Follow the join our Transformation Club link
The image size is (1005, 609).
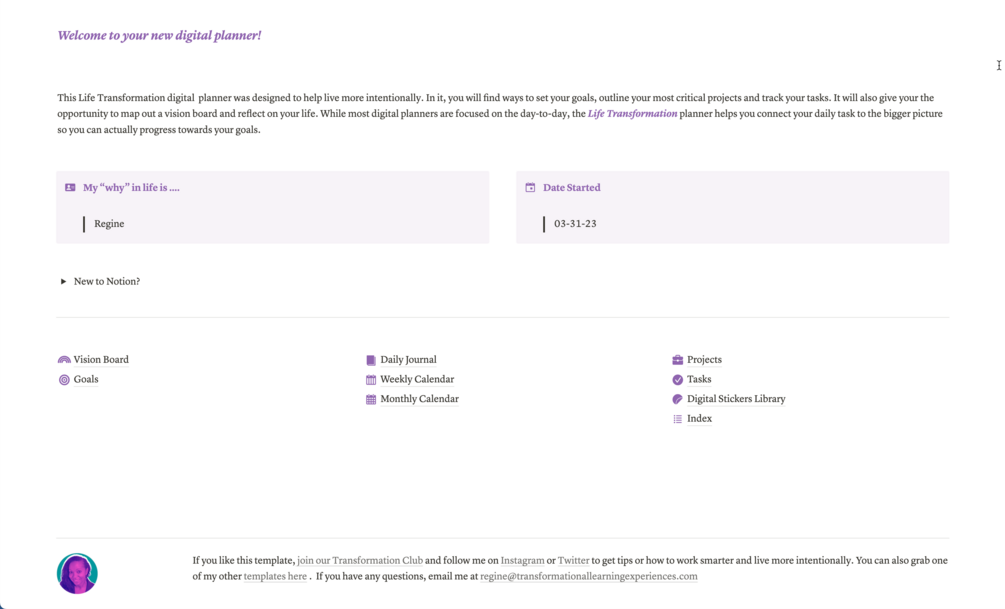(360, 561)
